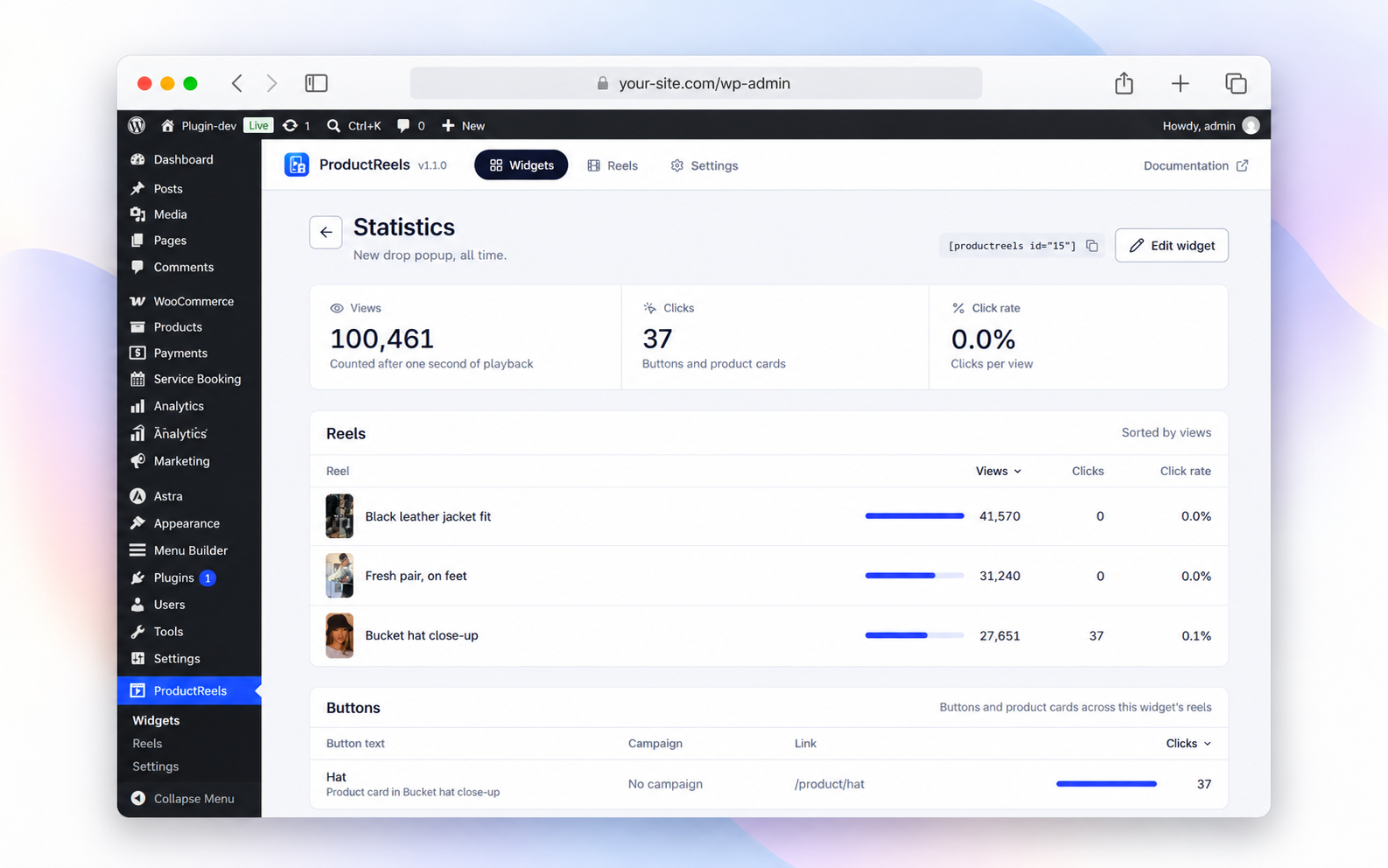Click the browser back arrow

[236, 83]
